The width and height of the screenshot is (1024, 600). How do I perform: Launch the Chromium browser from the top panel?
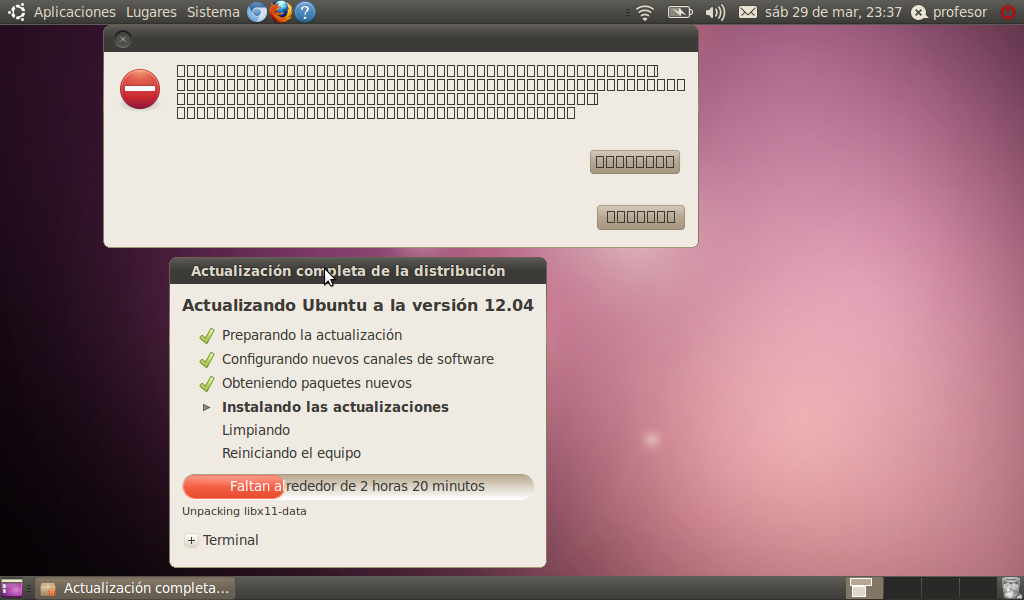click(x=257, y=12)
